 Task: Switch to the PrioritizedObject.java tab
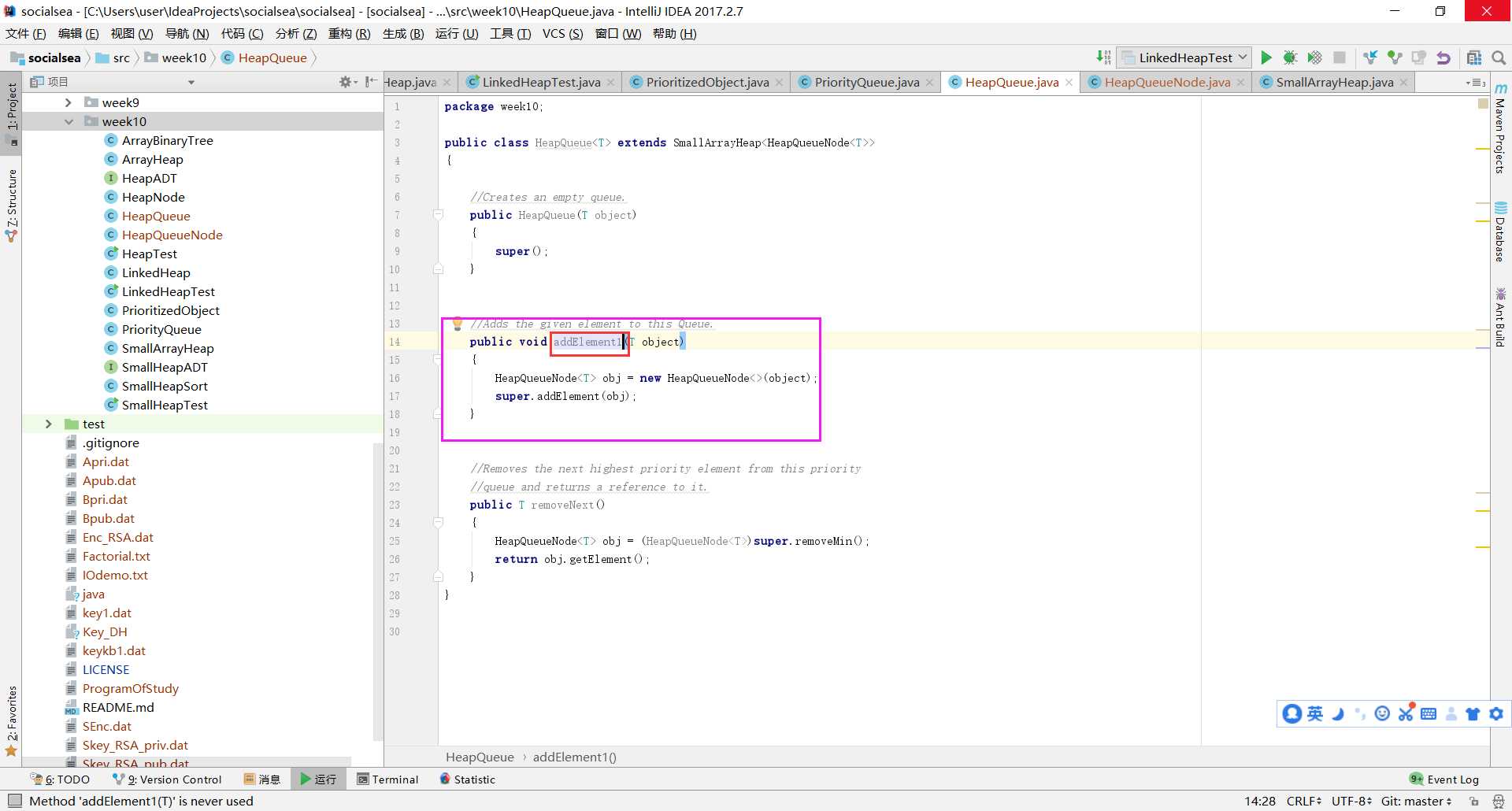click(x=707, y=82)
